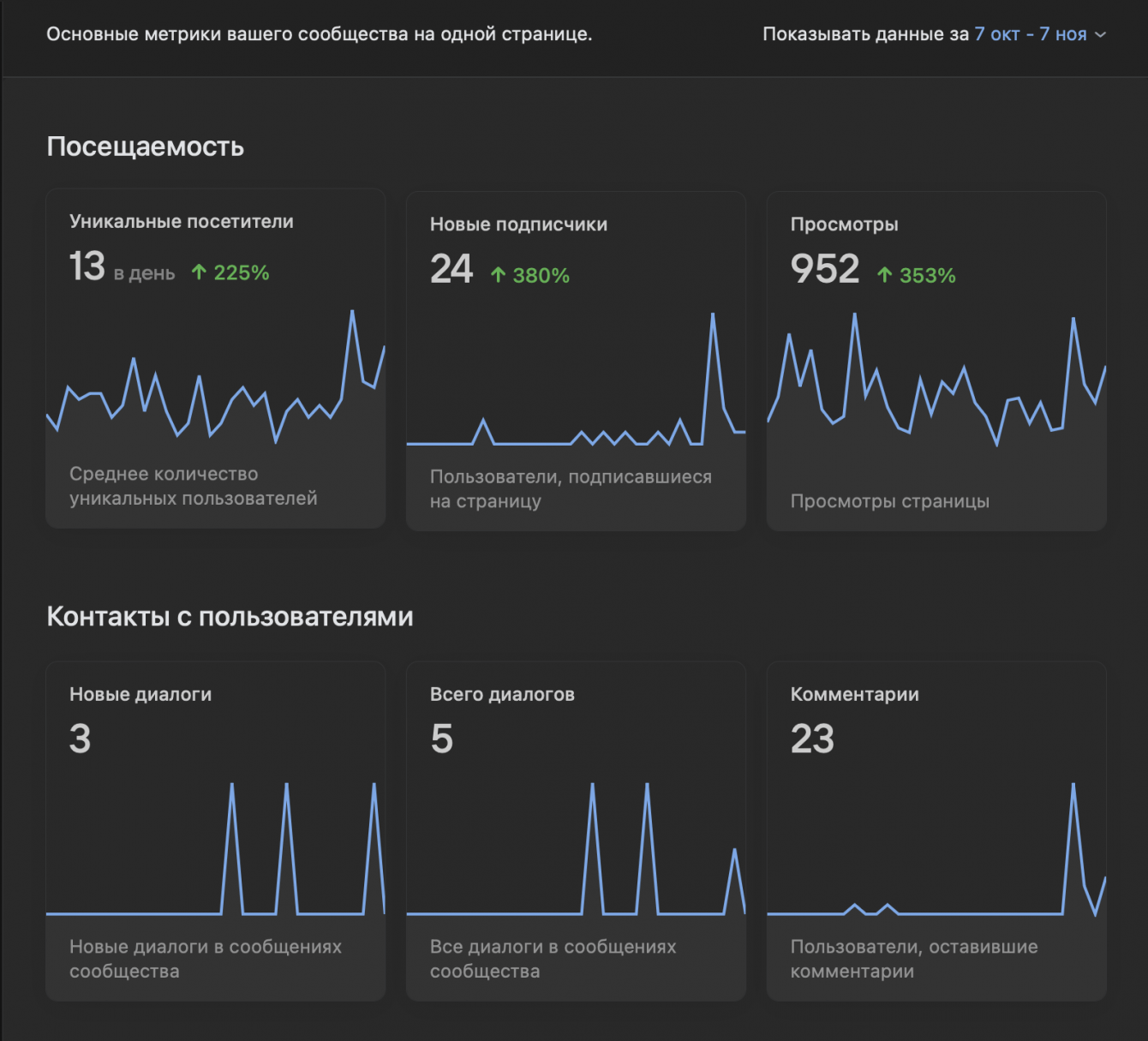The image size is (1148, 1041).
Task: Click the 952 views count value
Action: pos(824,269)
